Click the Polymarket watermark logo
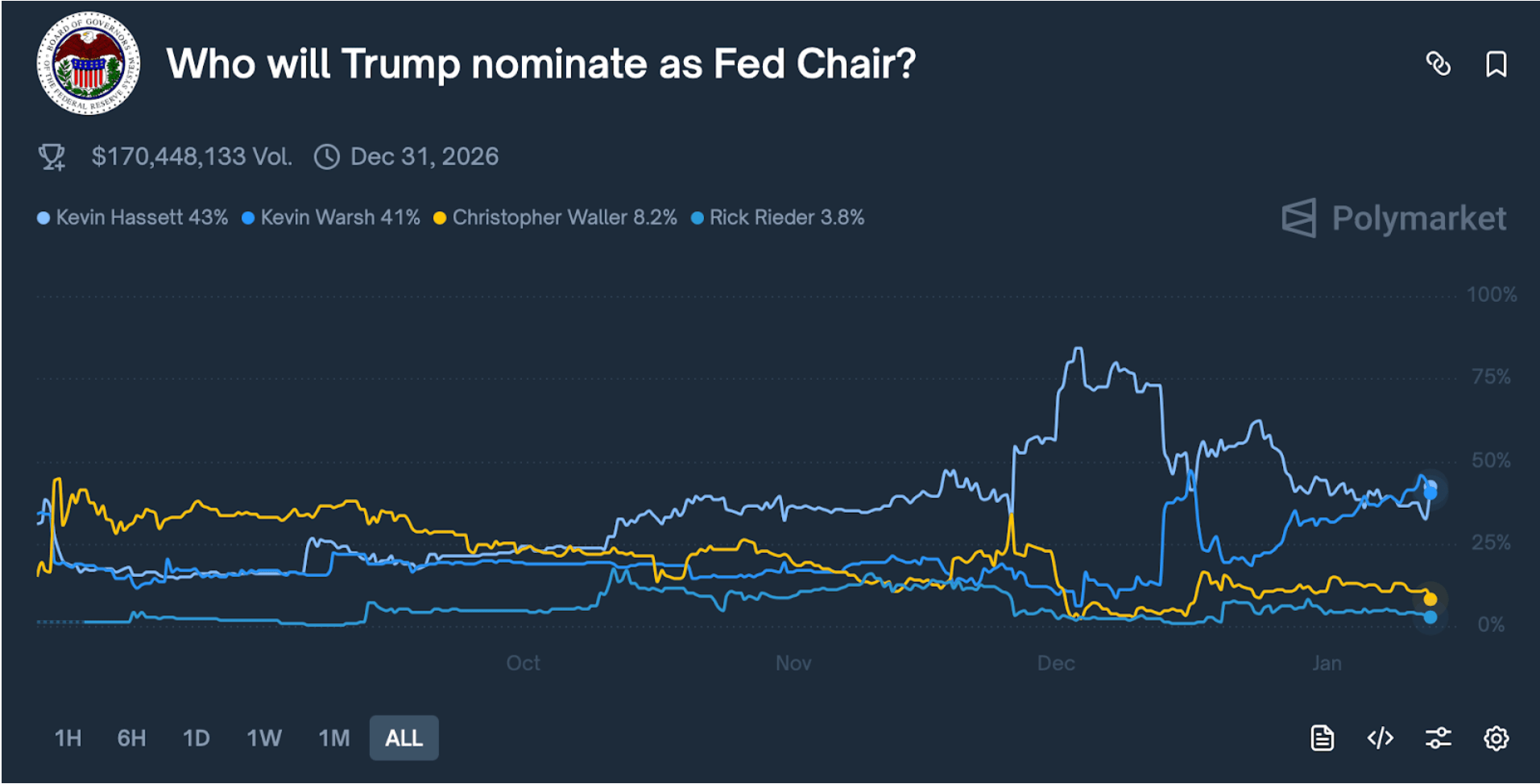 click(x=1393, y=218)
